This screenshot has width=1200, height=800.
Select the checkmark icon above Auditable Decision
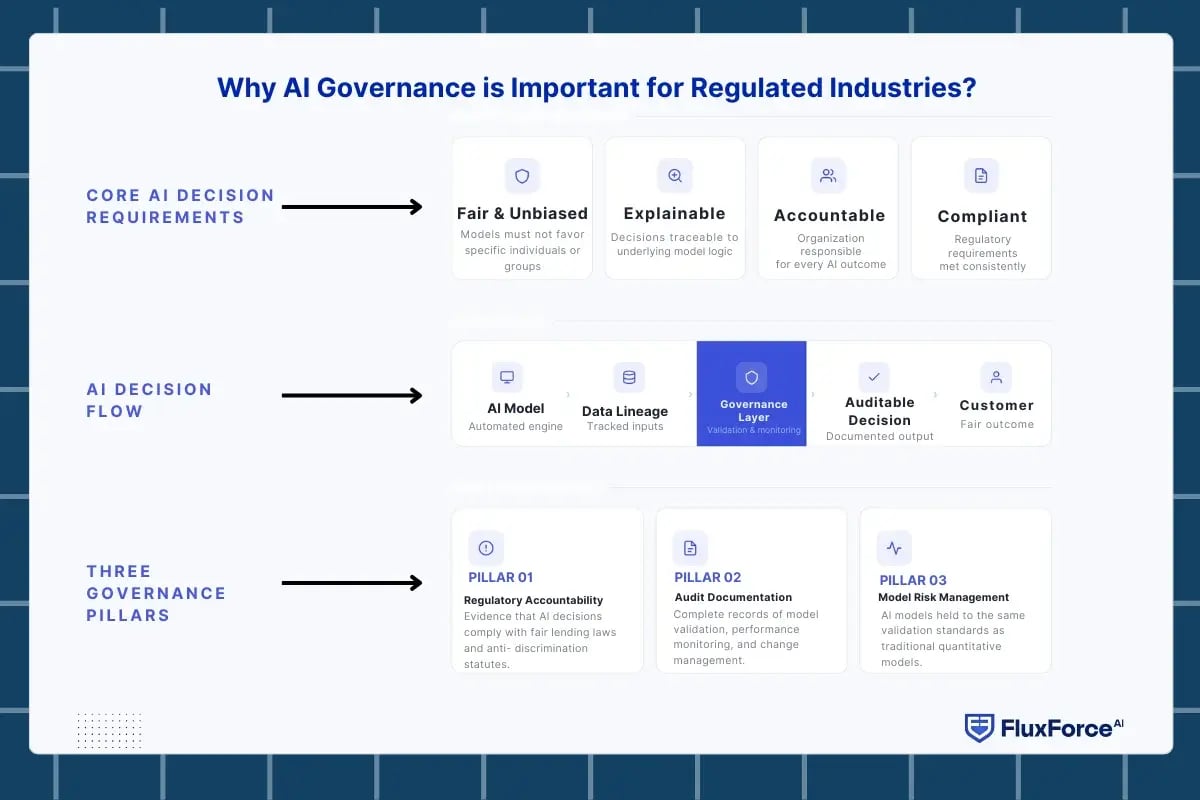coord(874,376)
